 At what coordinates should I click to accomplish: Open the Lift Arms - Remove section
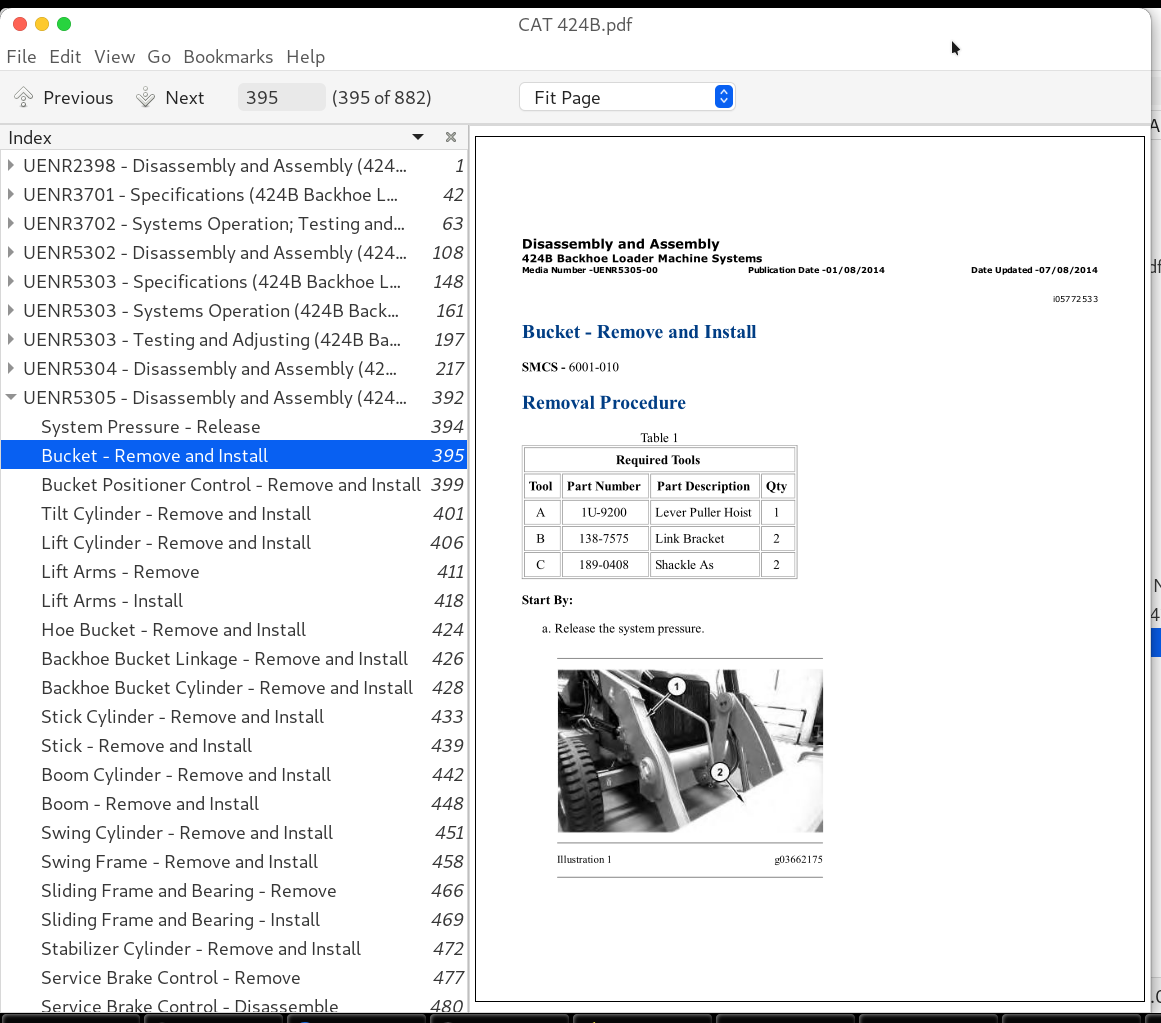click(120, 572)
